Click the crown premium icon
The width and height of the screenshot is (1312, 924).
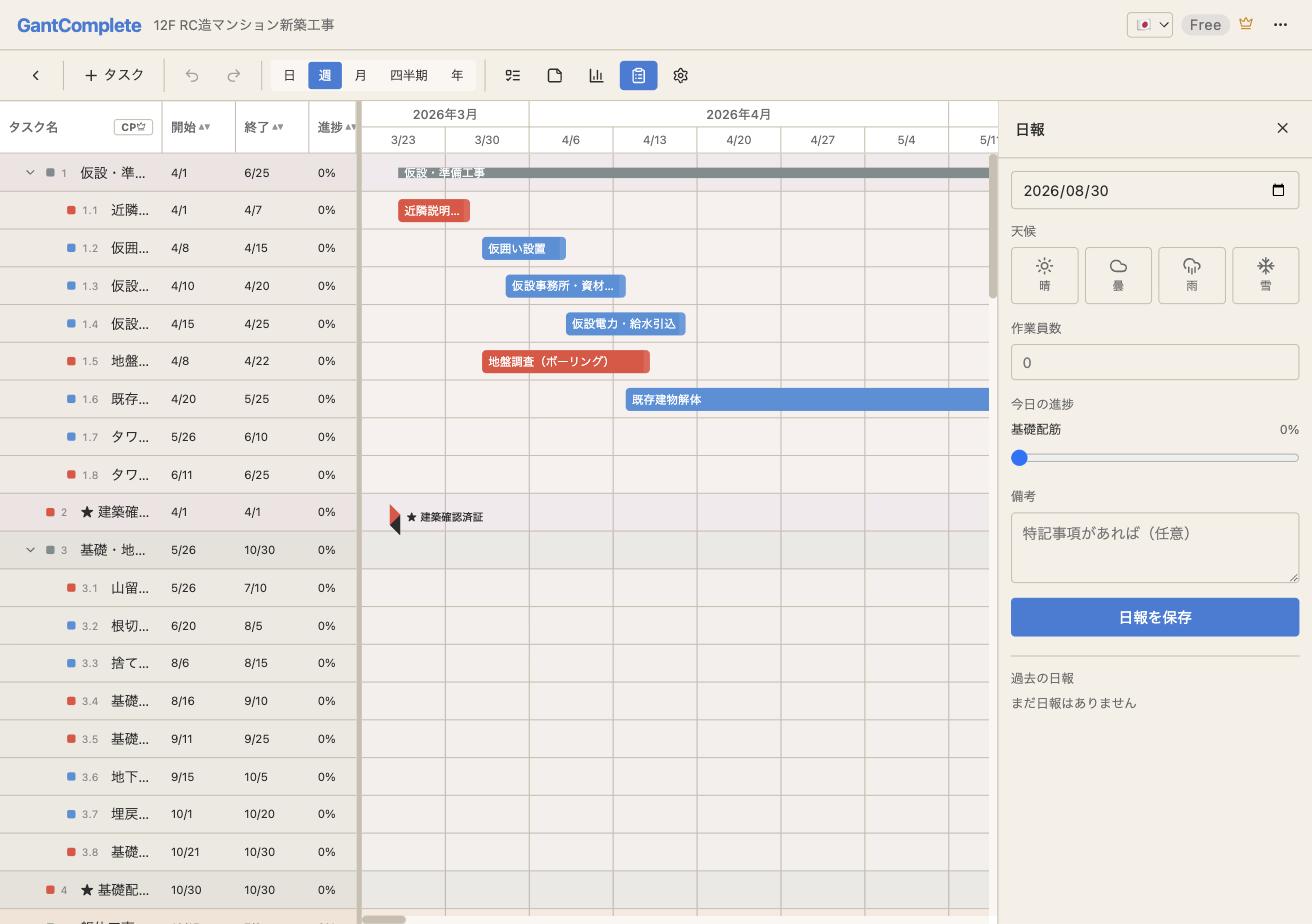tap(1246, 24)
